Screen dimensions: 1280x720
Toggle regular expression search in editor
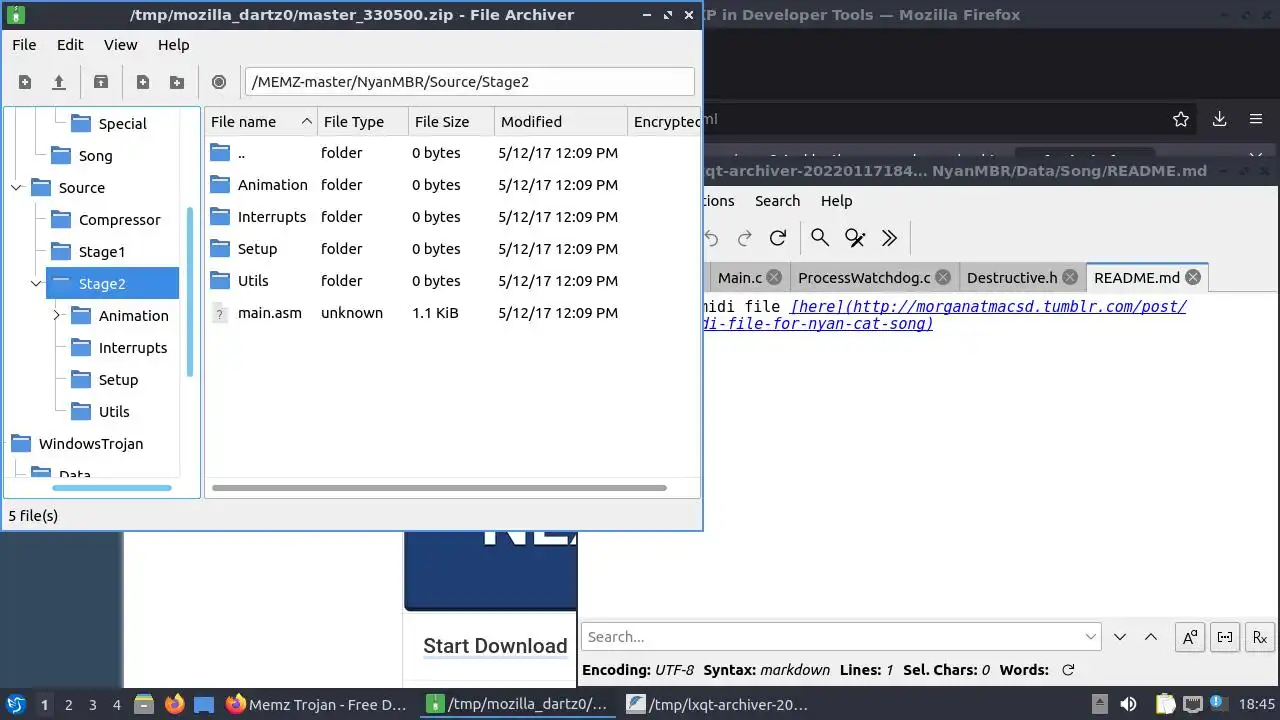pos(1260,637)
